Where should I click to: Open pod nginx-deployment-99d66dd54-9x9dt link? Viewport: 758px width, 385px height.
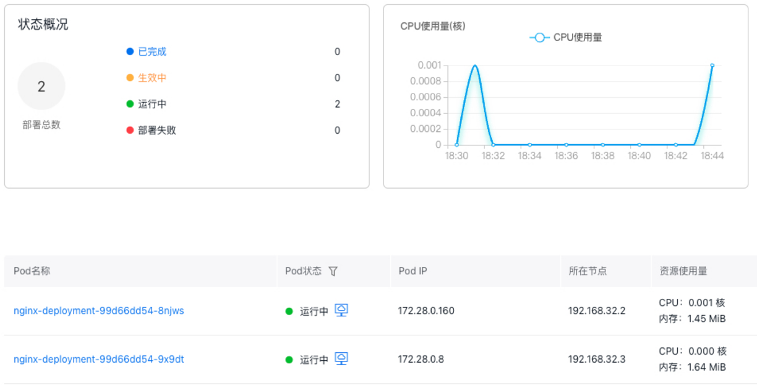(99, 359)
